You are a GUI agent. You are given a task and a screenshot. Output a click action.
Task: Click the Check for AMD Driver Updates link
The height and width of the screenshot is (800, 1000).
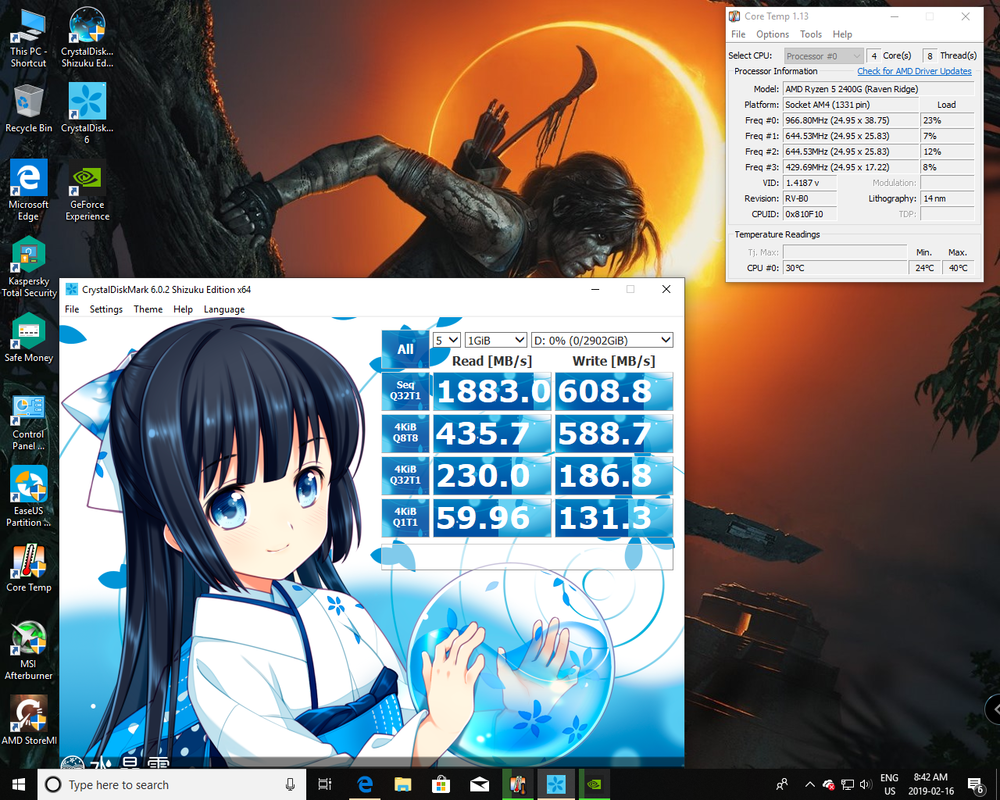914,71
